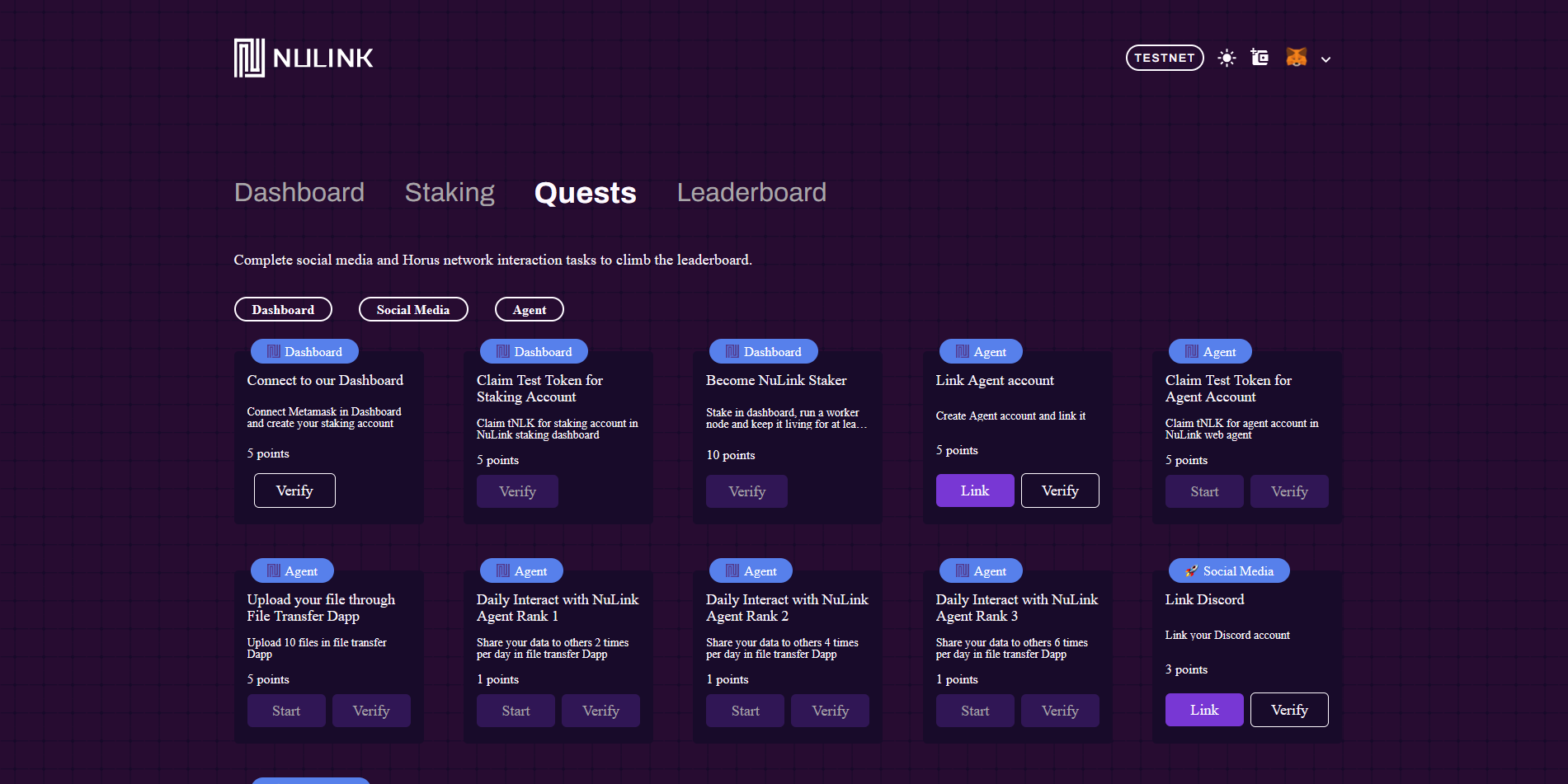Click Dashboard tag on Become NuLink Staker card
1568x784 pixels.
[x=763, y=351]
